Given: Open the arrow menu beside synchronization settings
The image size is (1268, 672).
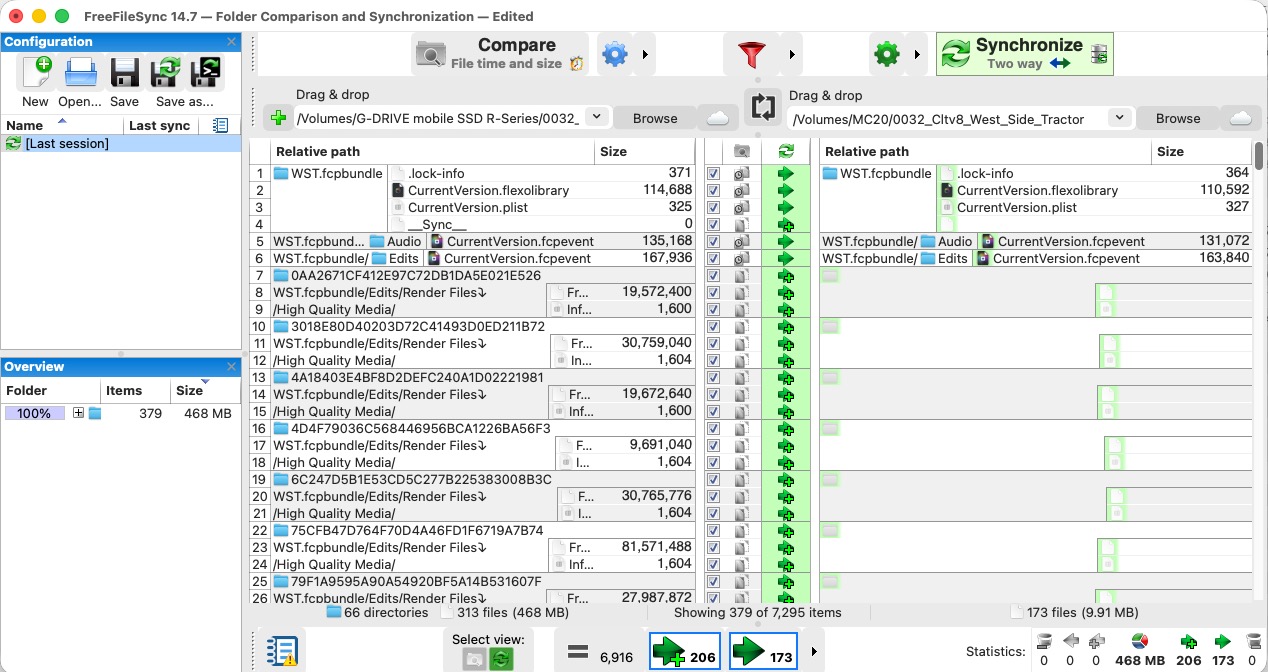Looking at the screenshot, I should (917, 54).
